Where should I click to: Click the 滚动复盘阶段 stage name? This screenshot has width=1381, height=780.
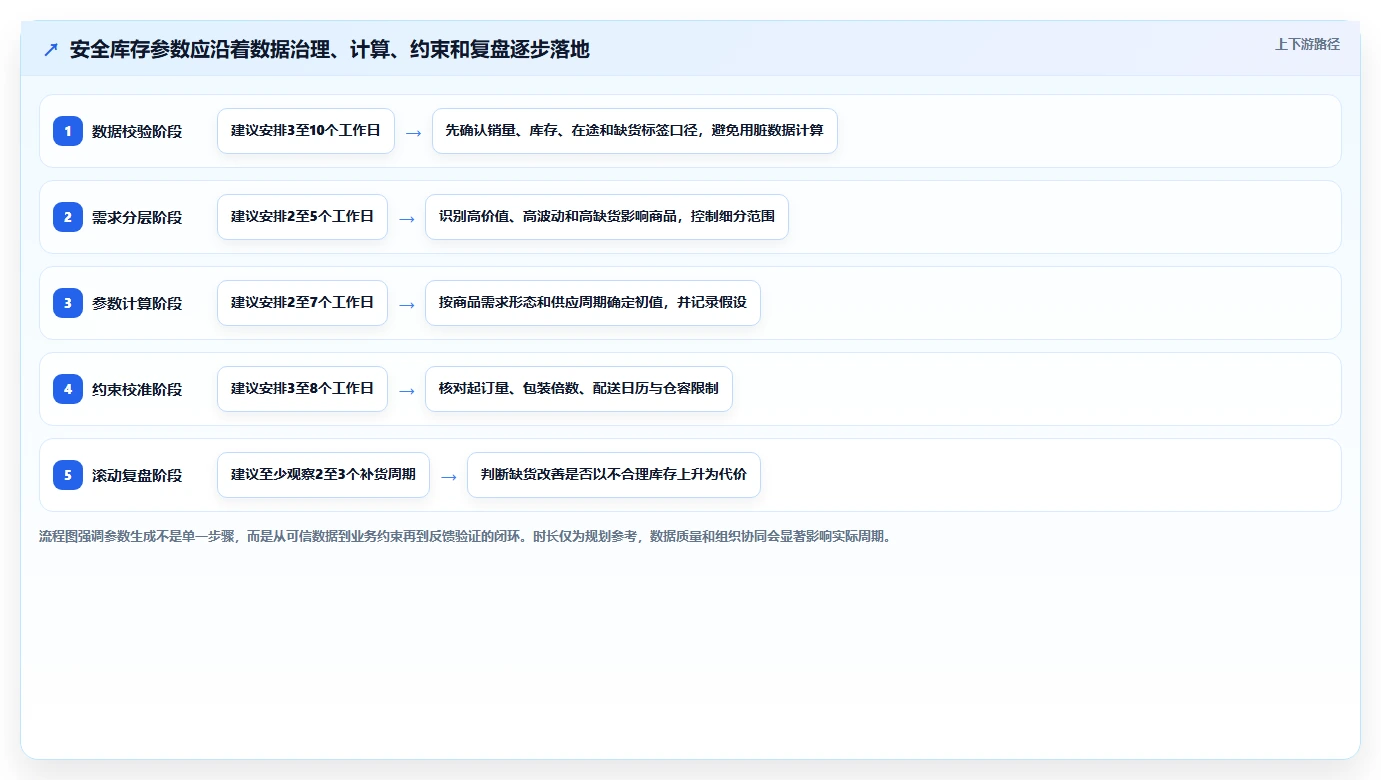(137, 475)
